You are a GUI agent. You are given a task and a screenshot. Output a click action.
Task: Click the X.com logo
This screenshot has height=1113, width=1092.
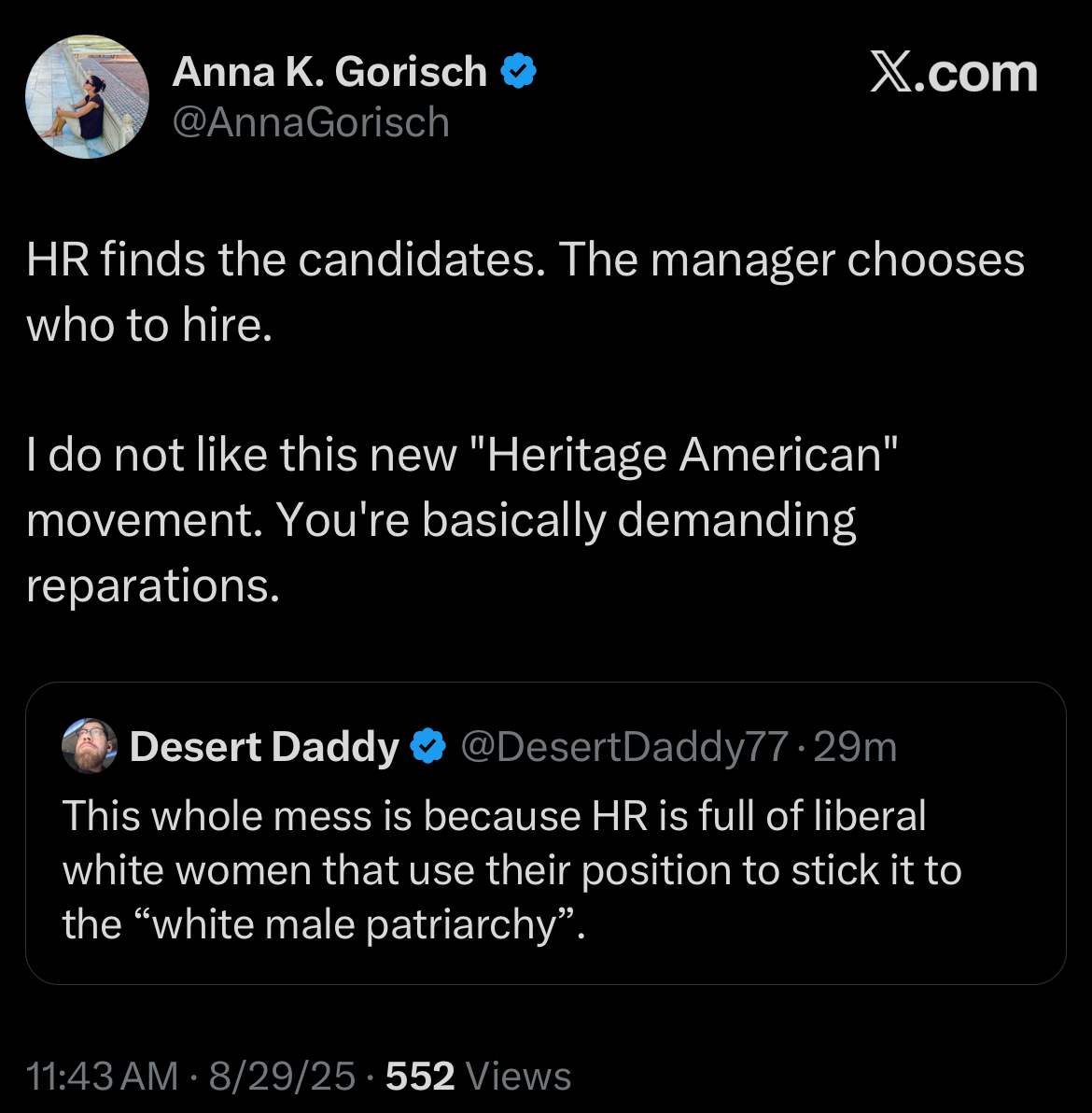point(953,74)
